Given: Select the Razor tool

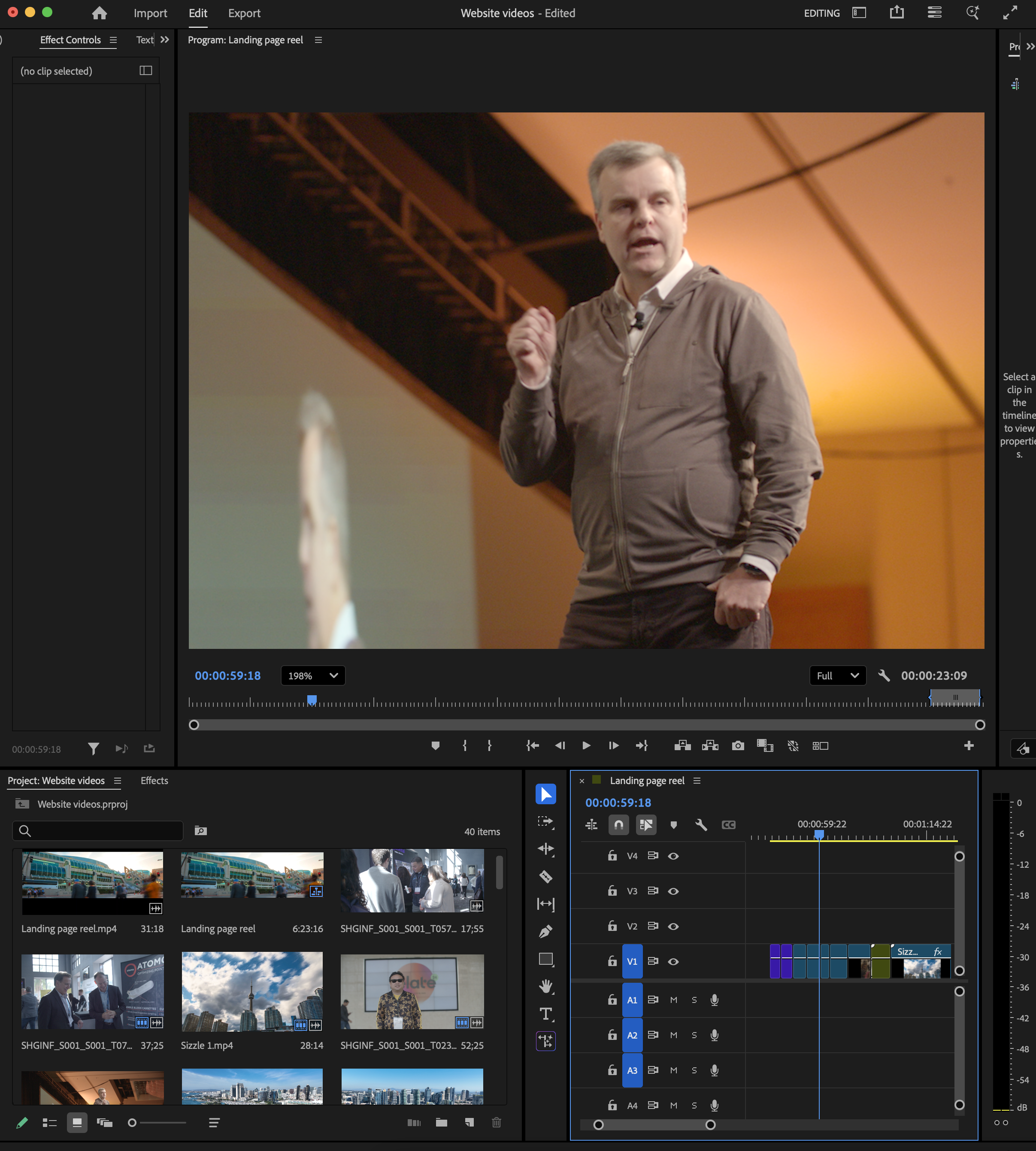Looking at the screenshot, I should click(x=545, y=877).
